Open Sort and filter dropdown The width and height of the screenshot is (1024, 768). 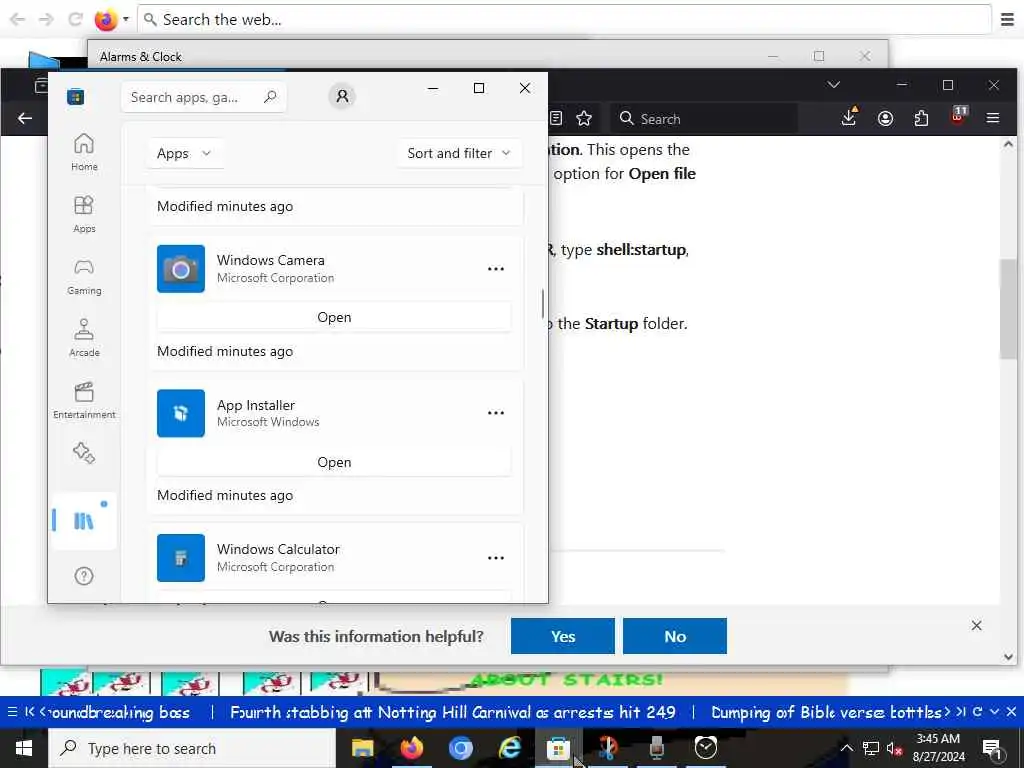click(x=459, y=153)
